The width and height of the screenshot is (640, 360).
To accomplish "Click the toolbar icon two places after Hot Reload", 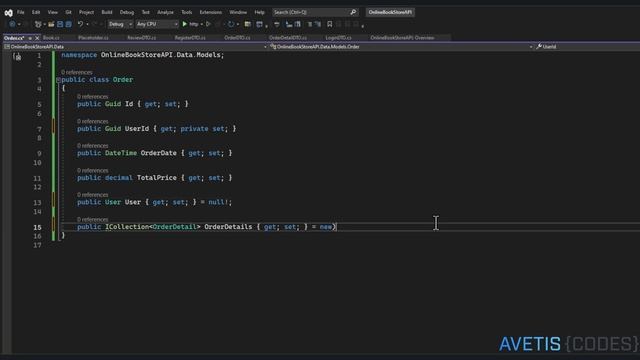I will click(259, 24).
